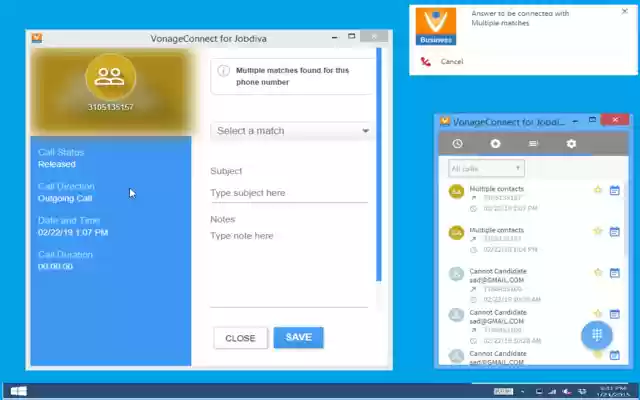The image size is (640, 400).
Task: Click the main window vertical scrollbar
Action: [x=379, y=164]
